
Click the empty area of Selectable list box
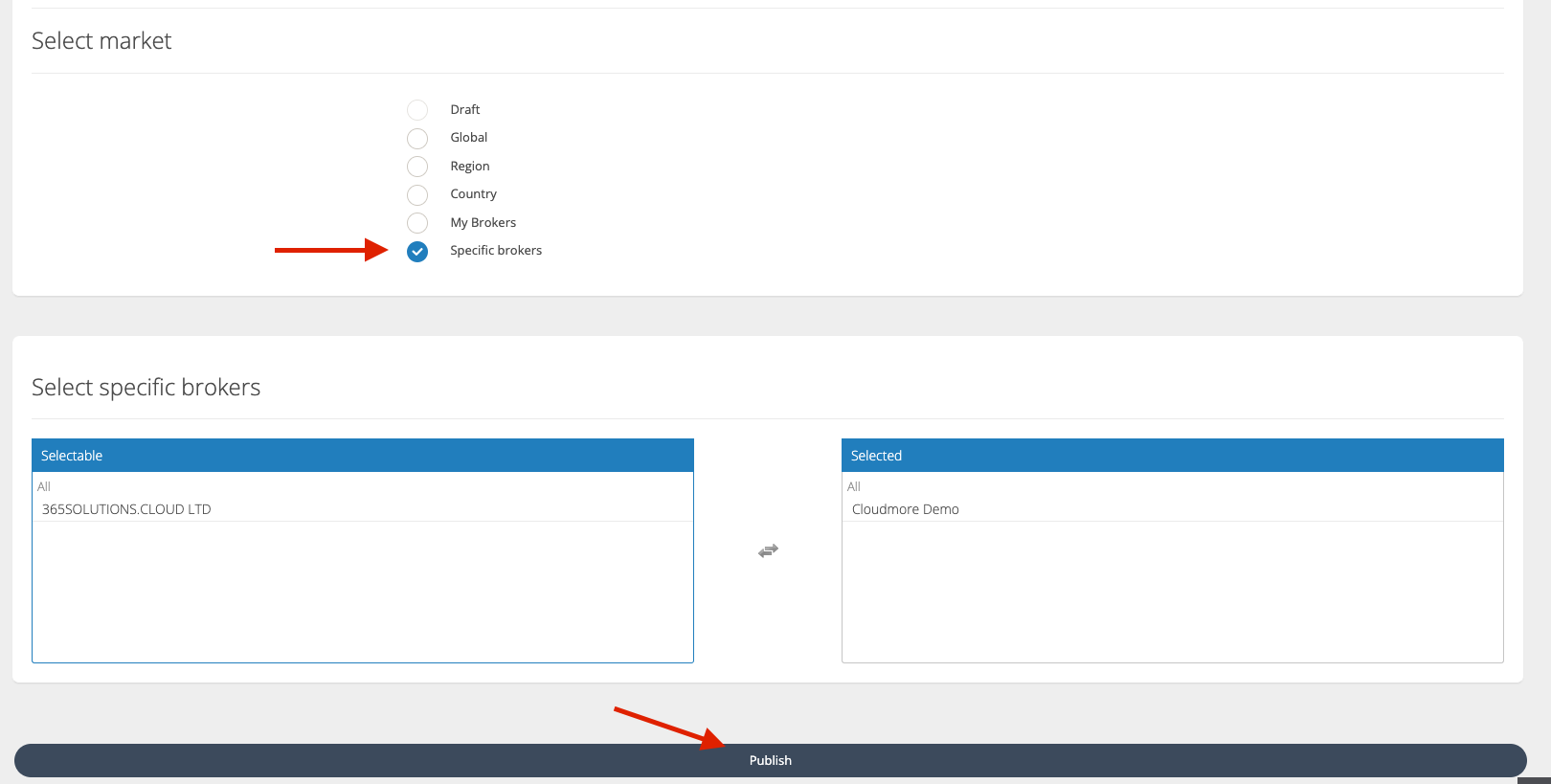(x=362, y=592)
